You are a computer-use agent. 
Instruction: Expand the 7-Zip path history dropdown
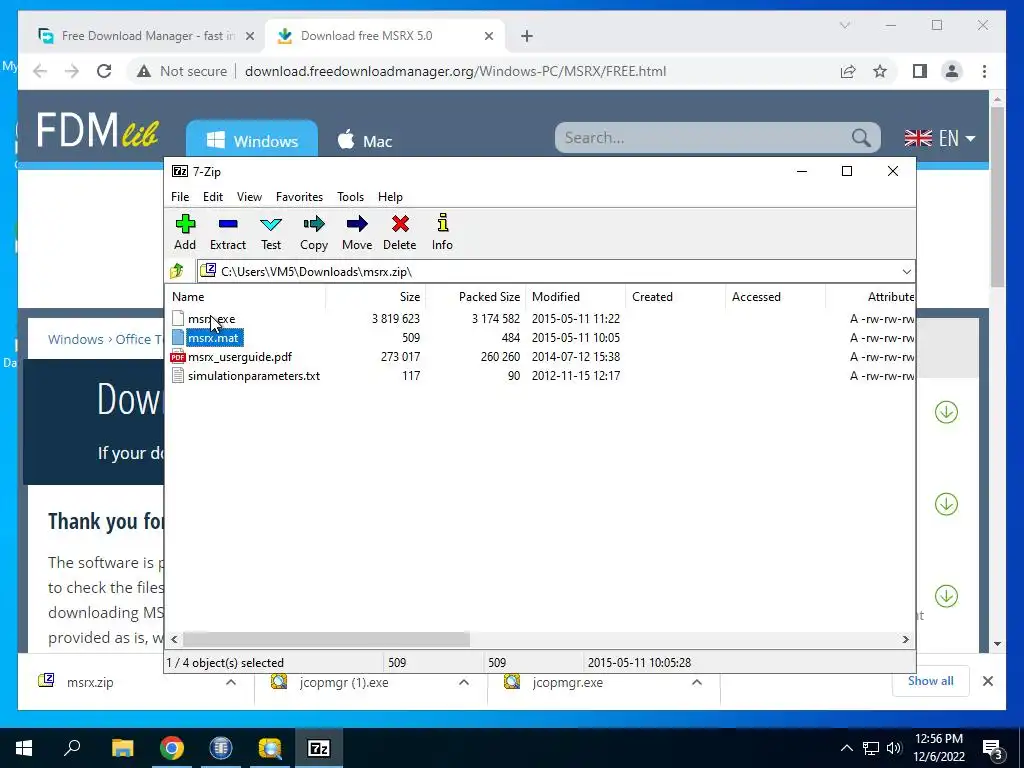coord(906,272)
